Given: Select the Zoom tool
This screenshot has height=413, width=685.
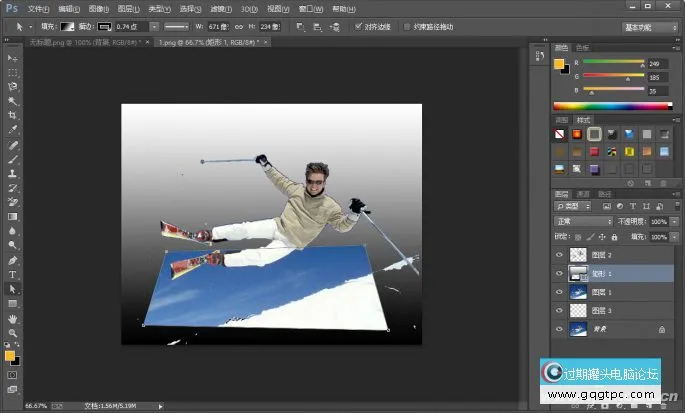Looking at the screenshot, I should pyautogui.click(x=13, y=332).
